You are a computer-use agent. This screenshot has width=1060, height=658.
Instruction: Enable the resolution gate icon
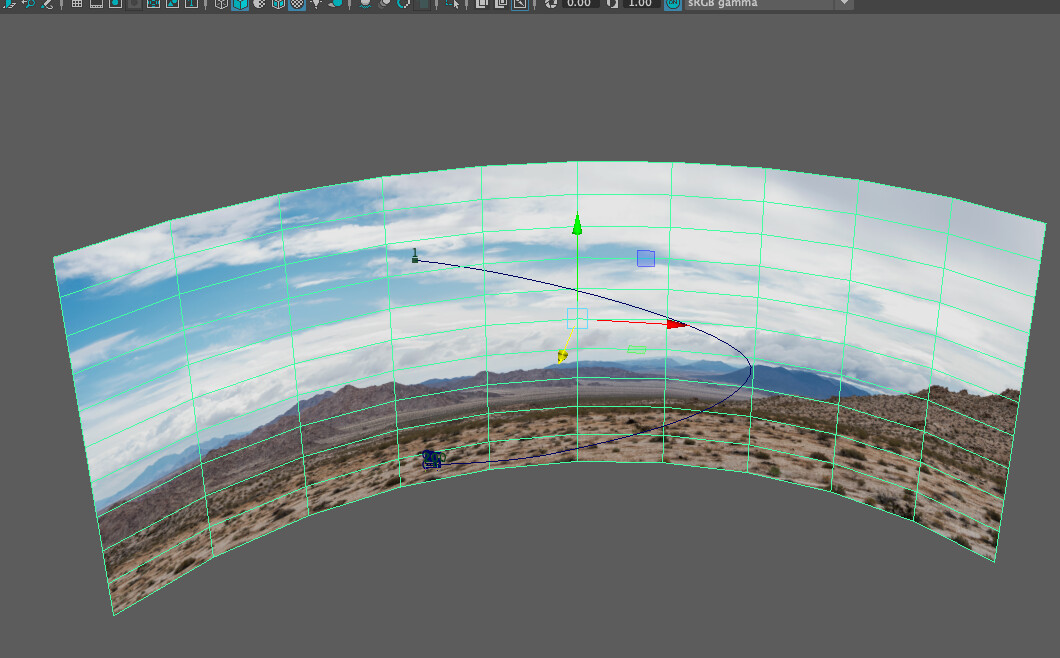(113, 5)
